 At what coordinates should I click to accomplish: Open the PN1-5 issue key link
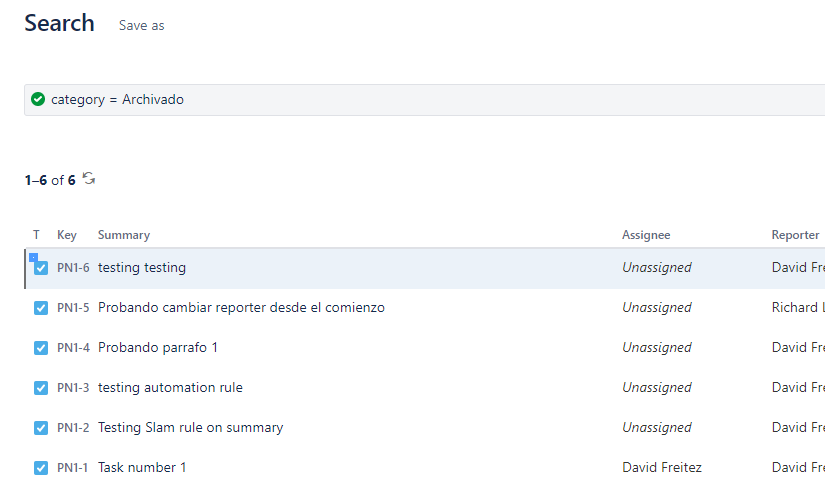(x=73, y=308)
